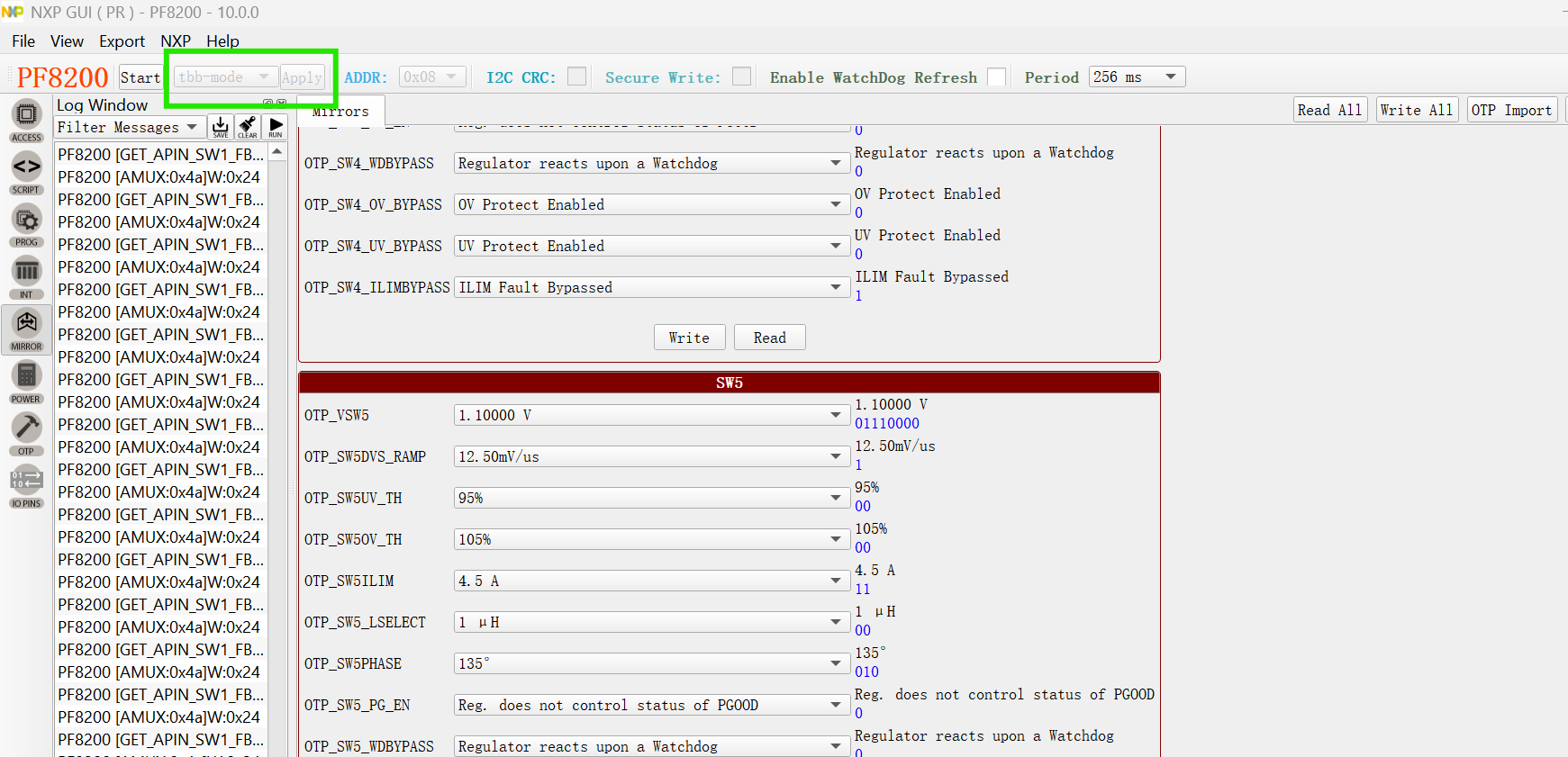Toggle the Secure Write checkbox

742,77
